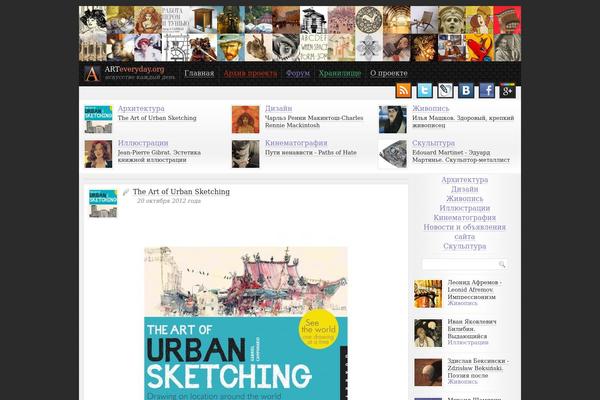Image resolution: width=600 pixels, height=400 pixels.
Task: Click Живопись tag under Леонид Афремов
Action: pyautogui.click(x=462, y=303)
